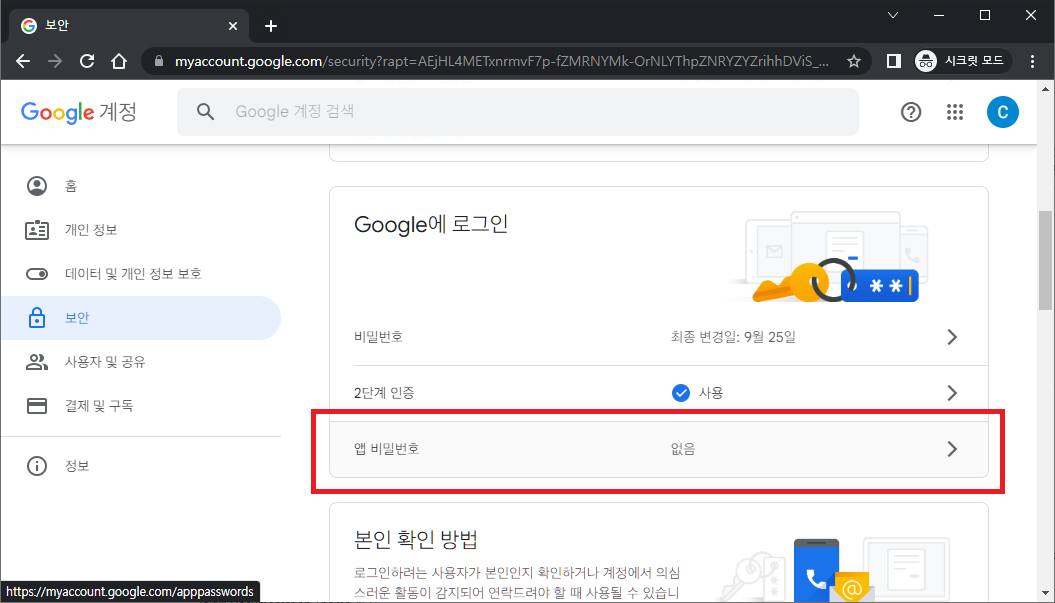Open 데이터 및 개인 정보 보호 sidebar item
The height and width of the screenshot is (603, 1055).
point(141,274)
